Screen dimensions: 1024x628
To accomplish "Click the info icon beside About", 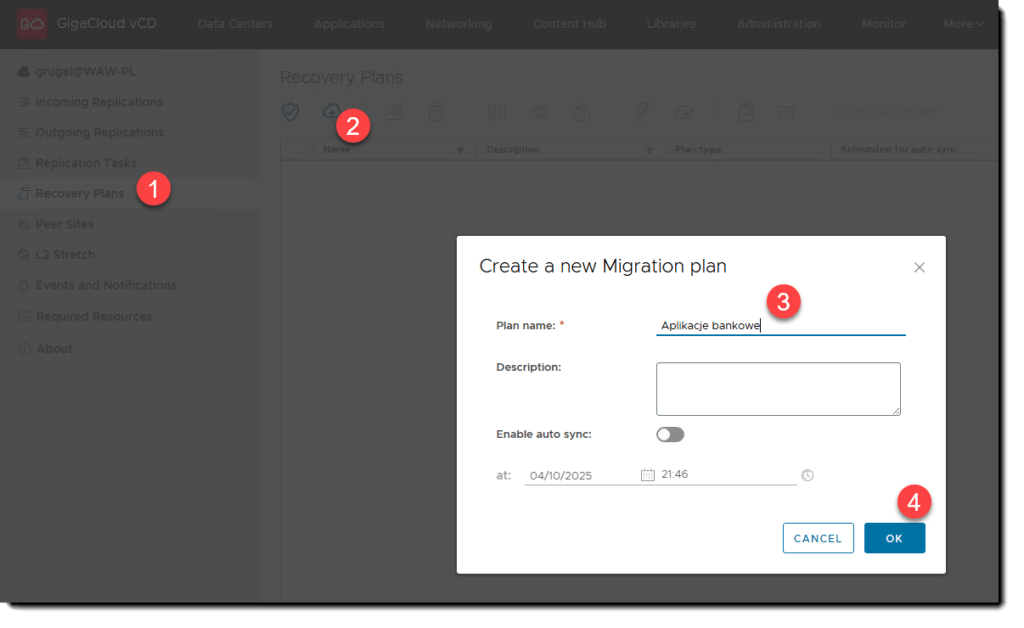I will pos(24,349).
